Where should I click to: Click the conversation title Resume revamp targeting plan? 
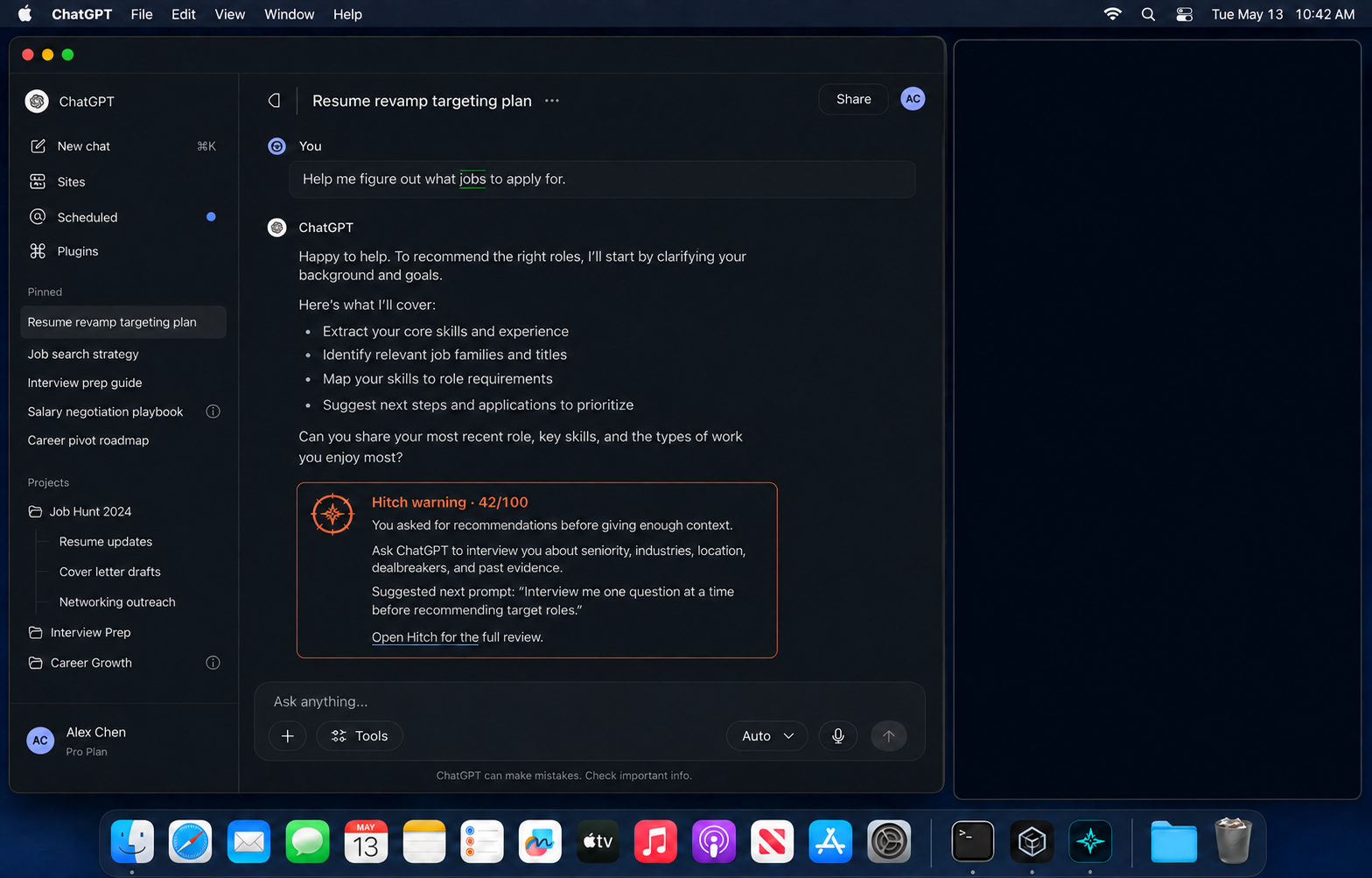[x=422, y=101]
